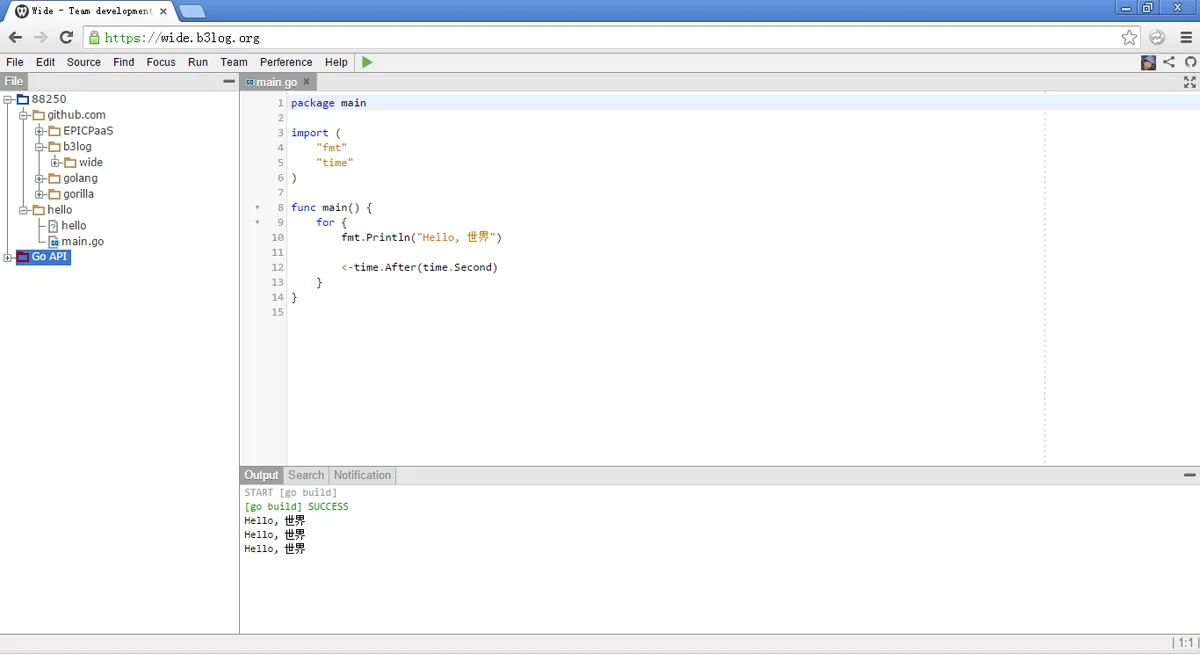1200x654 pixels.
Task: Open the Source menu
Action: click(84, 62)
